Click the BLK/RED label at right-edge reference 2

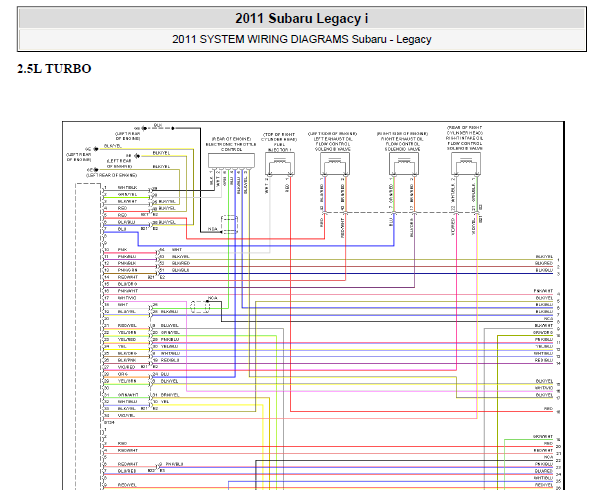(544, 263)
